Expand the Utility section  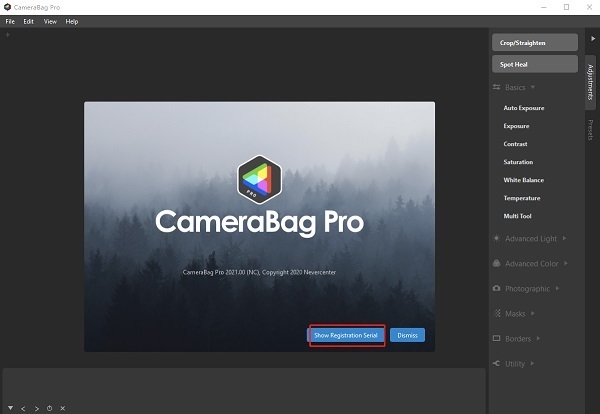(x=532, y=363)
